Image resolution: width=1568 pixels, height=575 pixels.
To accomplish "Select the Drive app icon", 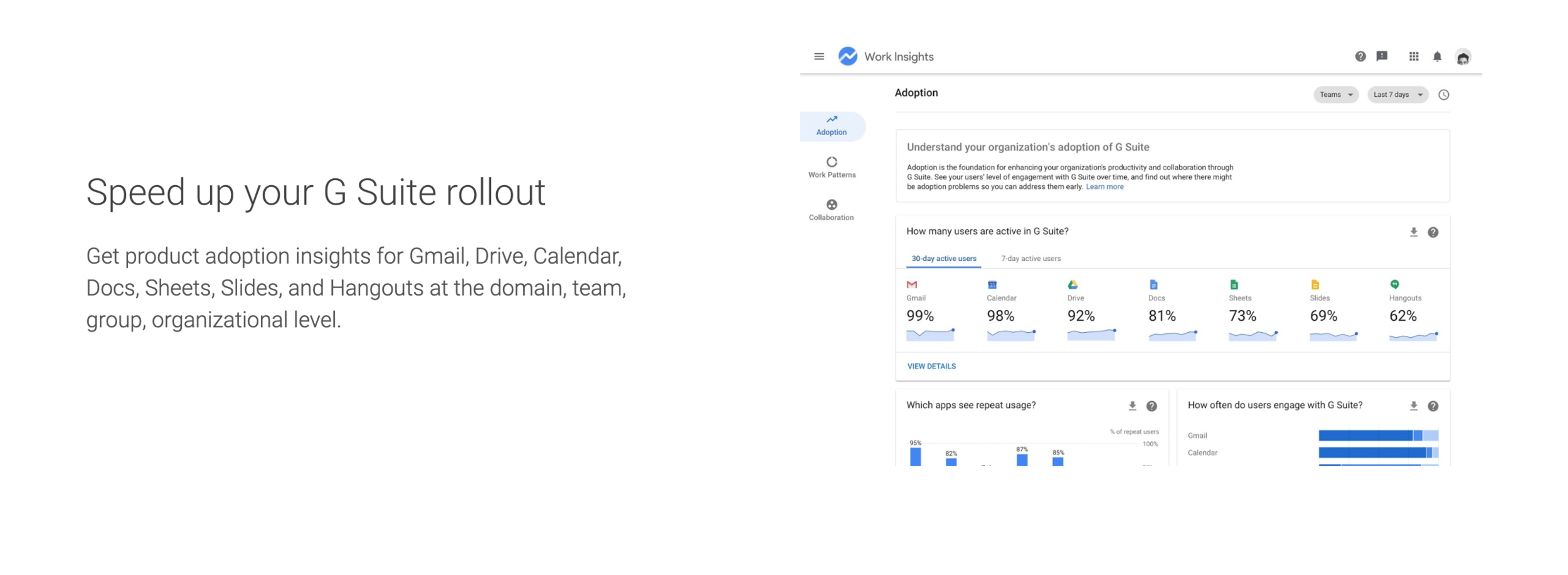I will pyautogui.click(x=1073, y=284).
